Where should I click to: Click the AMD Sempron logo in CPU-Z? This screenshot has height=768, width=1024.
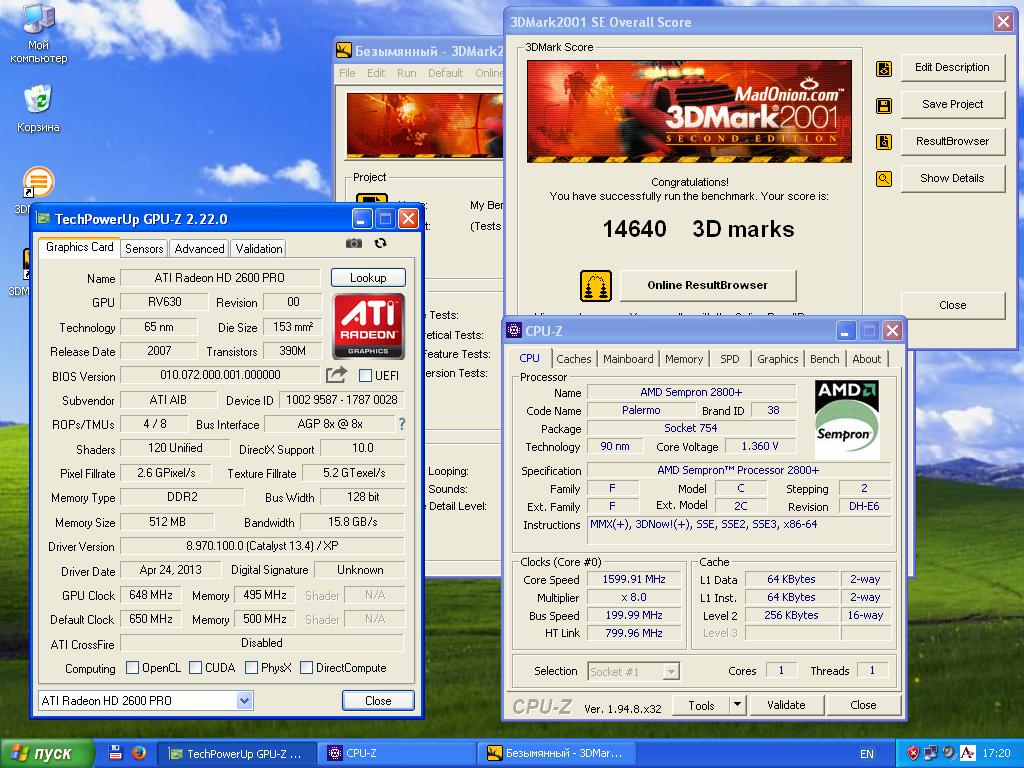pos(847,420)
